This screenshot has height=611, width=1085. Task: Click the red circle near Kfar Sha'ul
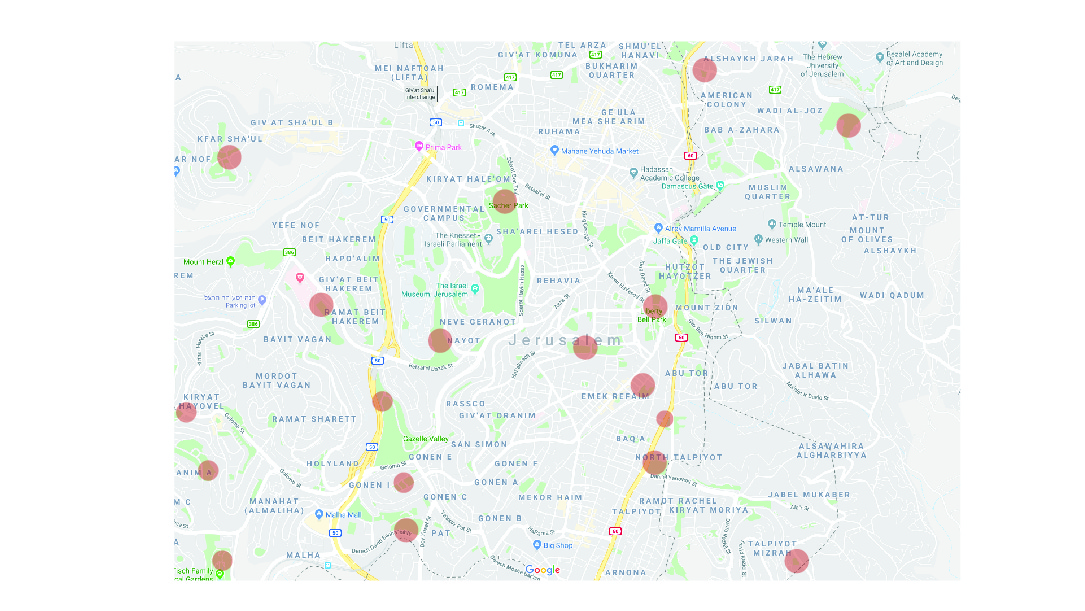pos(229,157)
